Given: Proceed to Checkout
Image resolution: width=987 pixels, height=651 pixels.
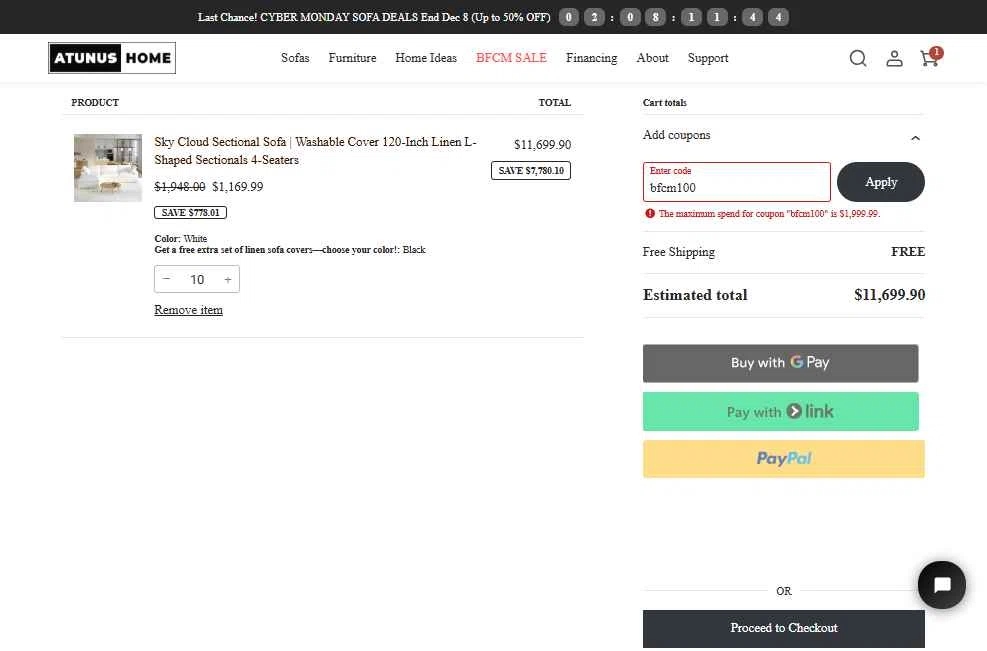Looking at the screenshot, I should (784, 628).
